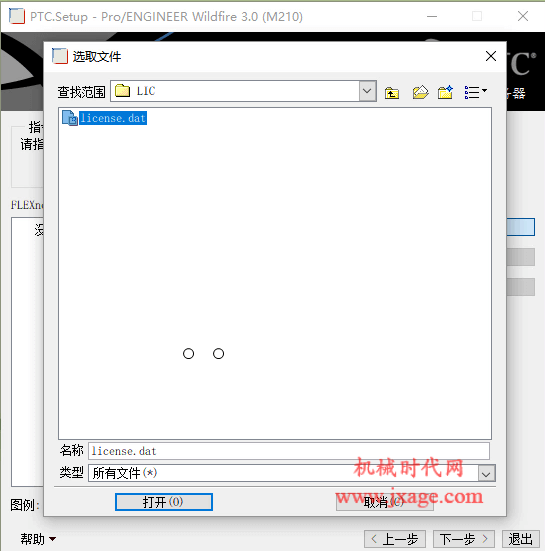The image size is (545, 551).
Task: Open the list view options menu
Action: [475, 92]
